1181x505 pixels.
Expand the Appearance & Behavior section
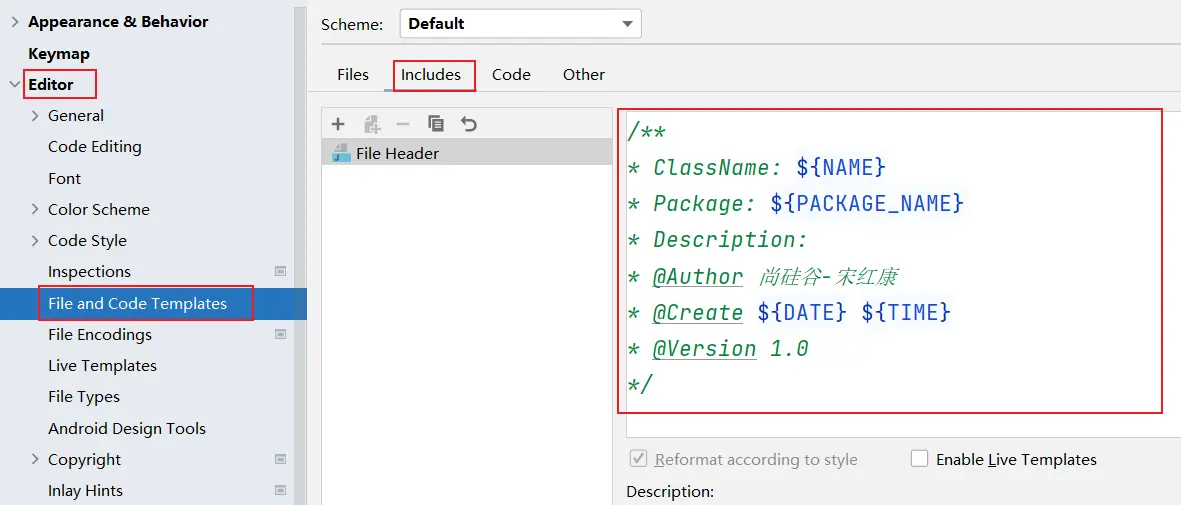15,22
